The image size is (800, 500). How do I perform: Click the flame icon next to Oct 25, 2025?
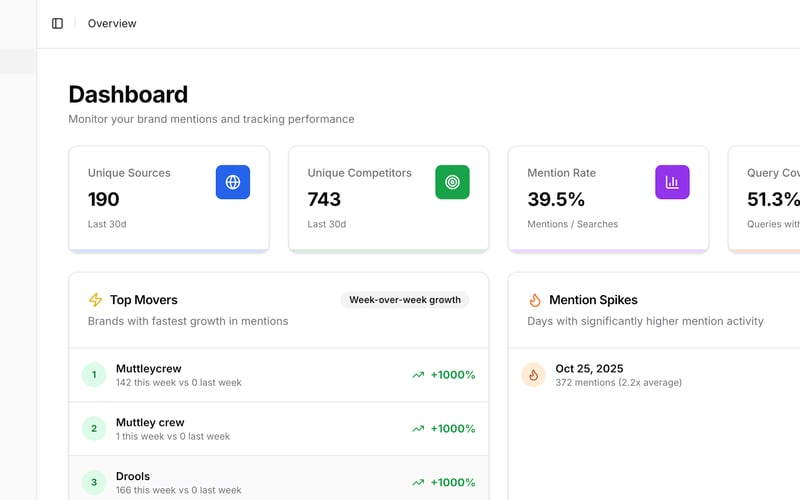(533, 375)
